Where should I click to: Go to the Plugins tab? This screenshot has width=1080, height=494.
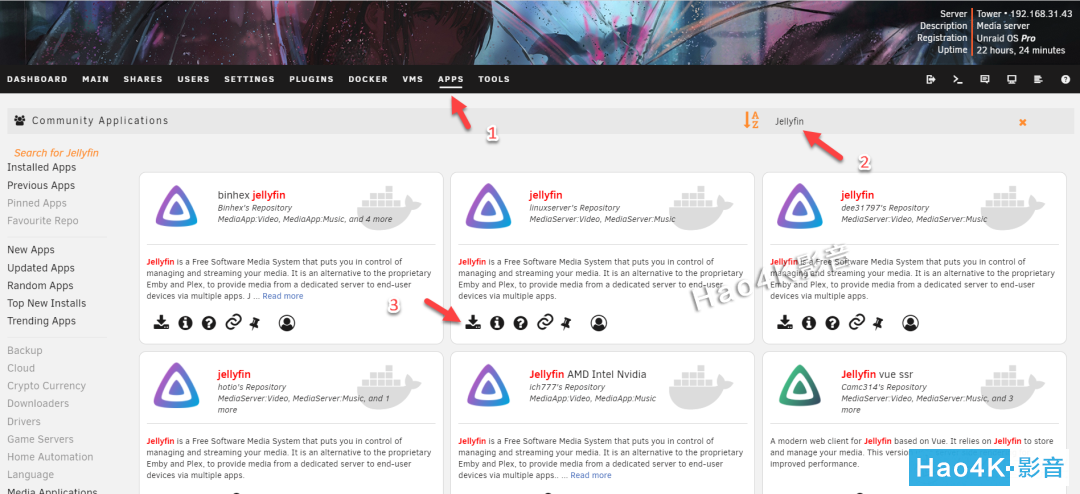(x=311, y=79)
